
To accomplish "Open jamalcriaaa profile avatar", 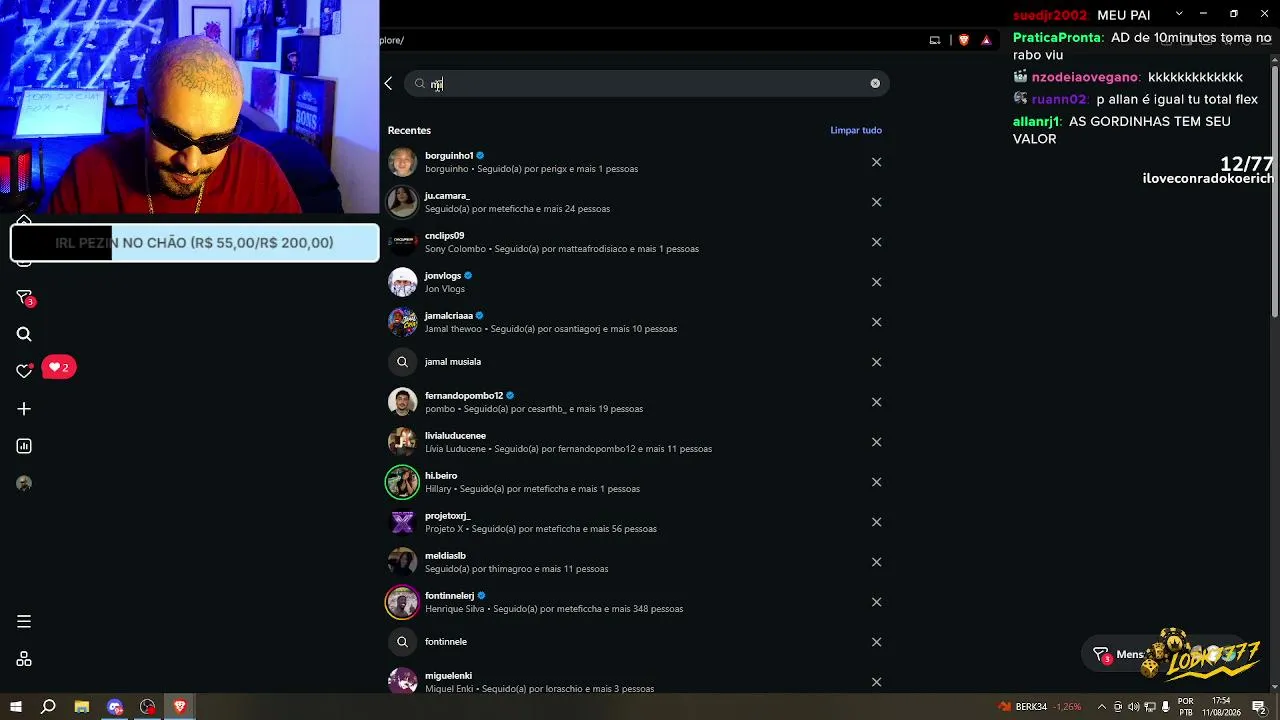I will [x=402, y=322].
